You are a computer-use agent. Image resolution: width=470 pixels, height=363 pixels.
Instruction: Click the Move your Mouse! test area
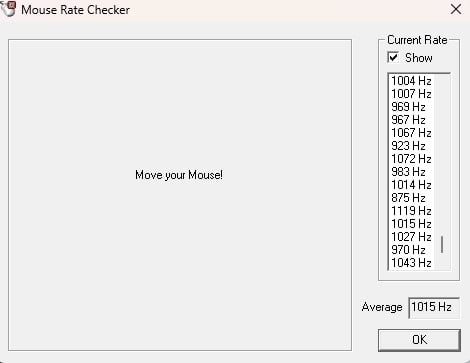point(180,195)
